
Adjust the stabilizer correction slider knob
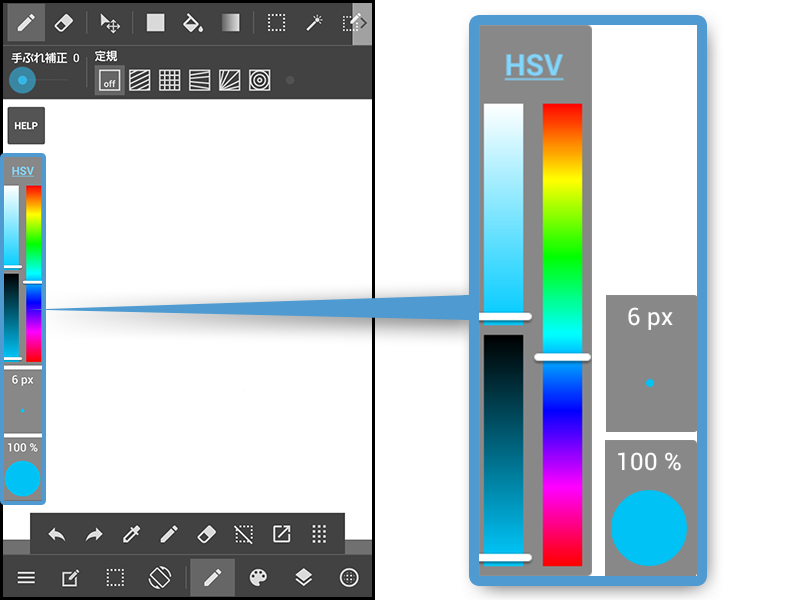pos(22,80)
